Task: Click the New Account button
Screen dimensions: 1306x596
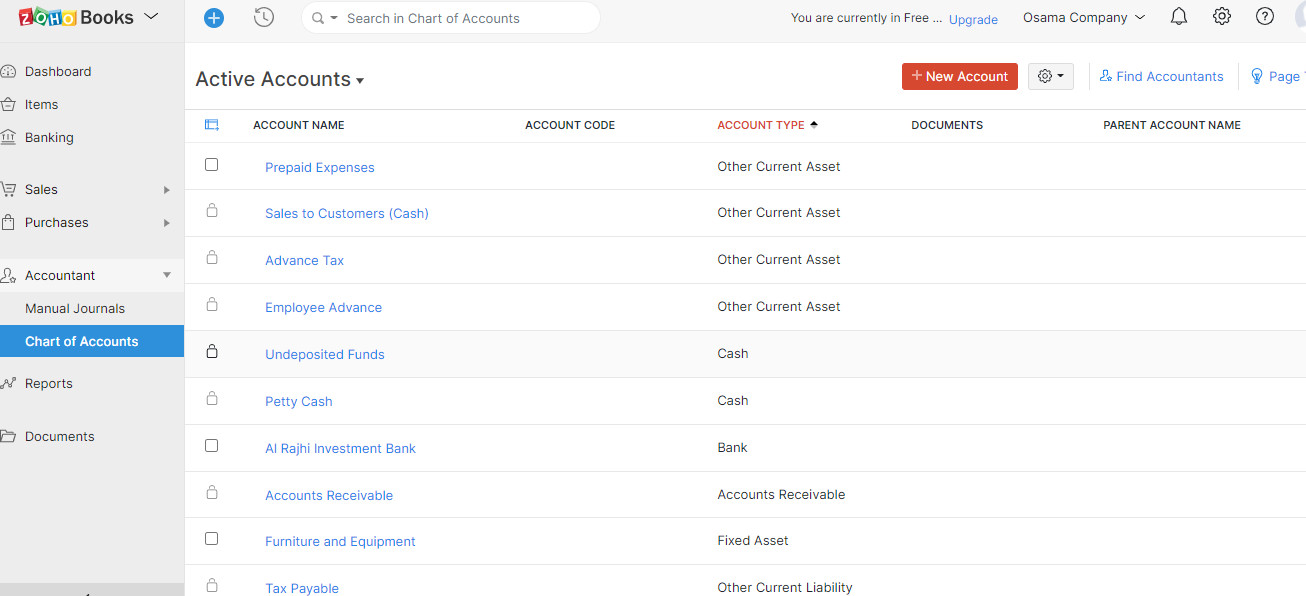Action: pos(959,76)
